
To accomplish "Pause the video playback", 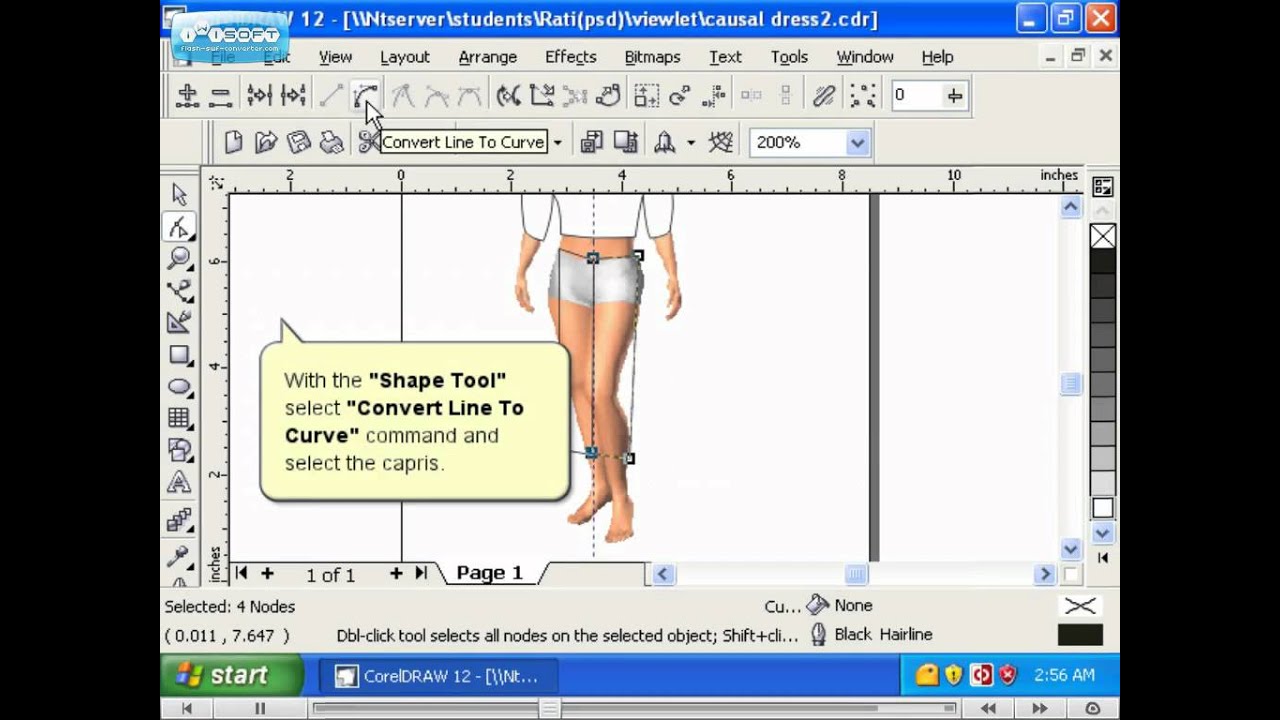I will pos(259,708).
